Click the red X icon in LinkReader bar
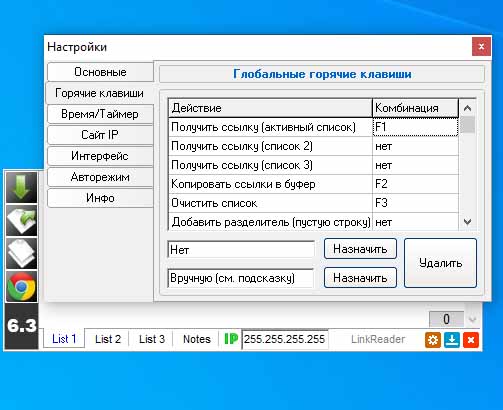 click(471, 340)
